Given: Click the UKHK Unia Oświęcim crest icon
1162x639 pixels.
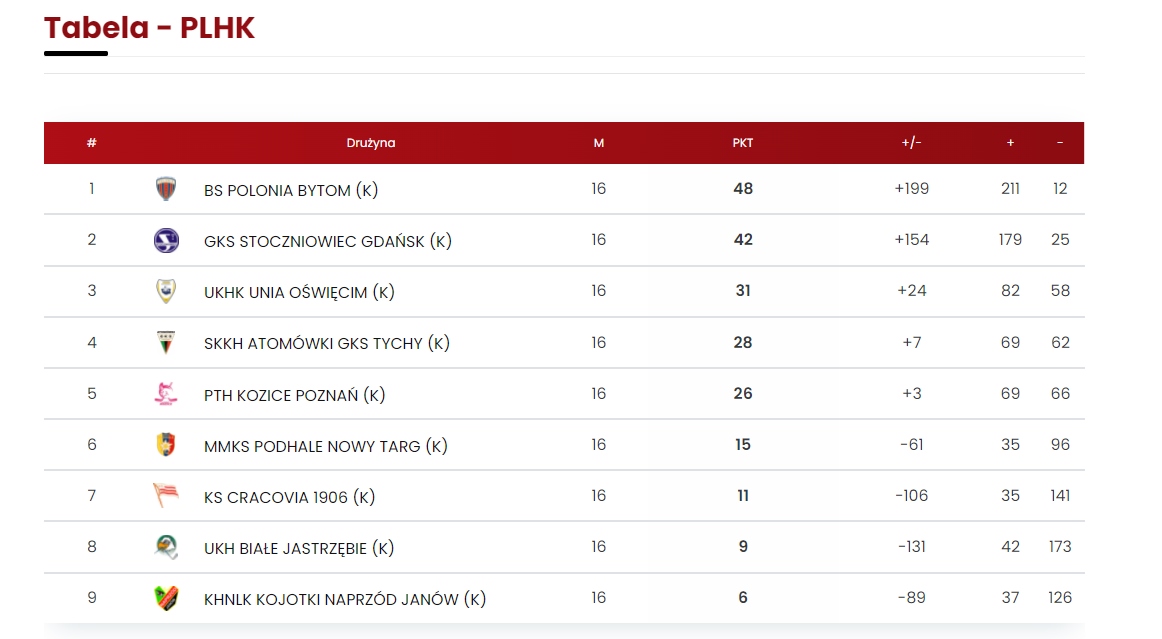Looking at the screenshot, I should (x=166, y=291).
